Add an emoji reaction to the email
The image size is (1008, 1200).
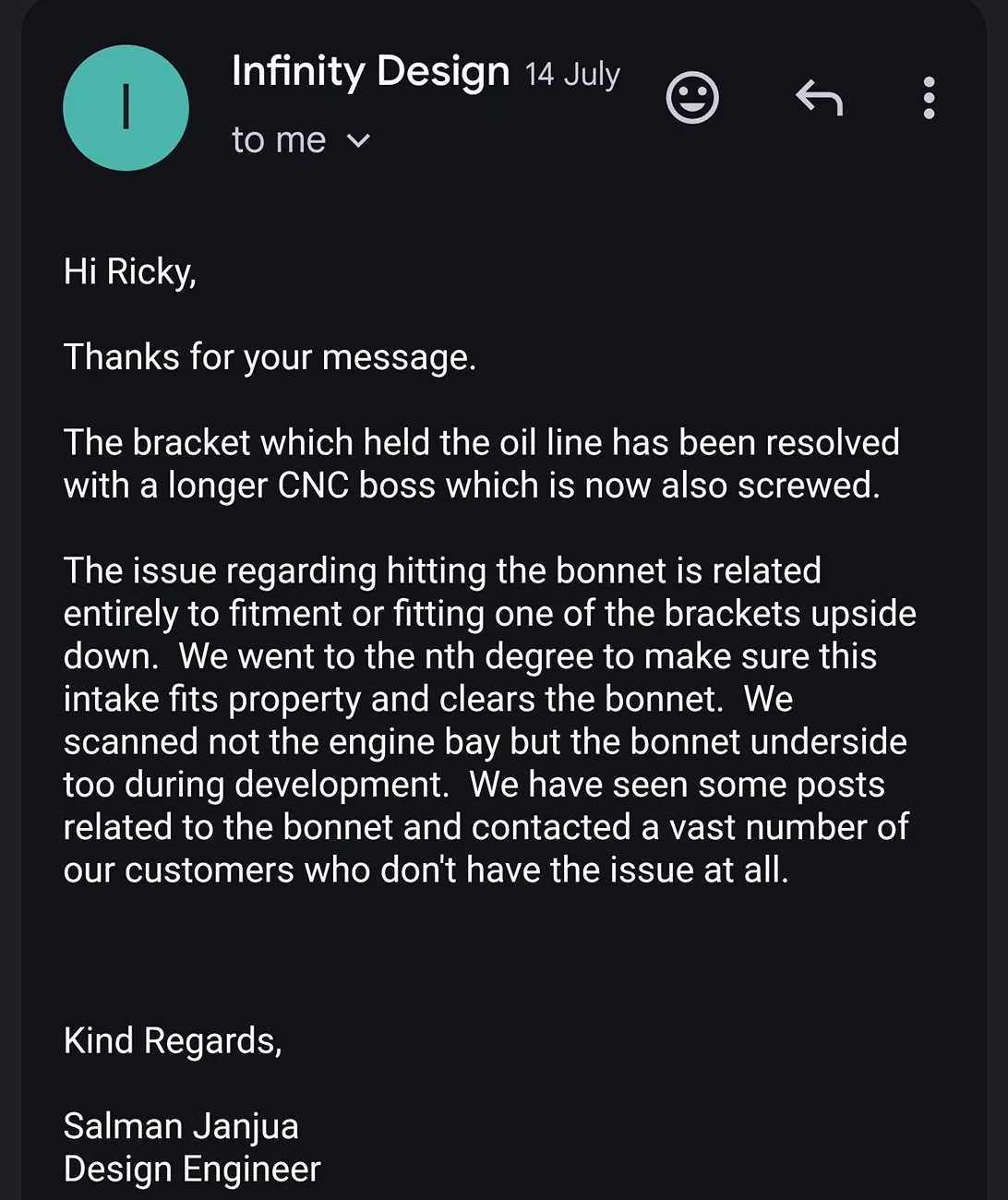(x=692, y=97)
